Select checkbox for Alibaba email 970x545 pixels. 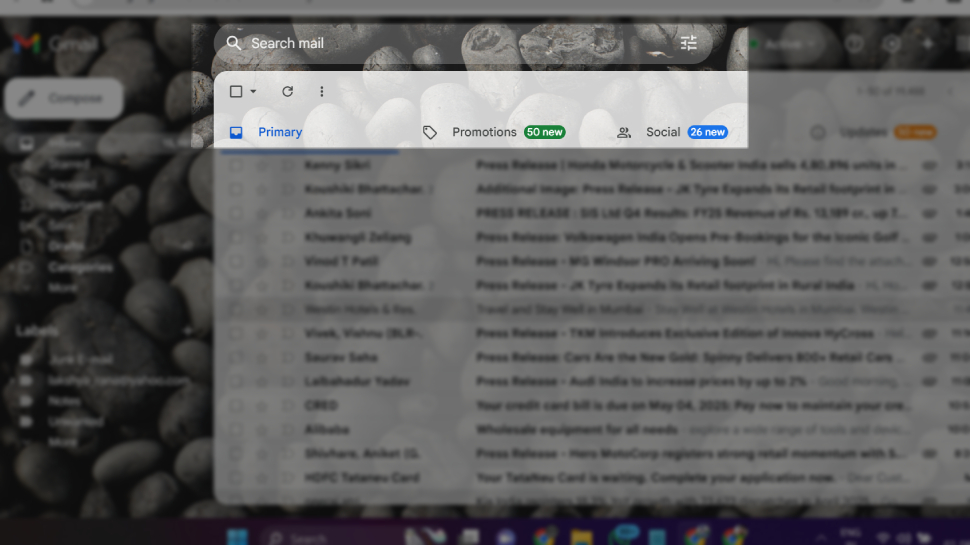coord(236,430)
